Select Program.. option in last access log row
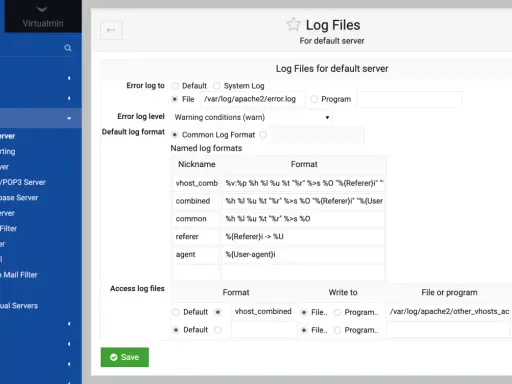Viewport: 512px width, 384px height. [337, 330]
